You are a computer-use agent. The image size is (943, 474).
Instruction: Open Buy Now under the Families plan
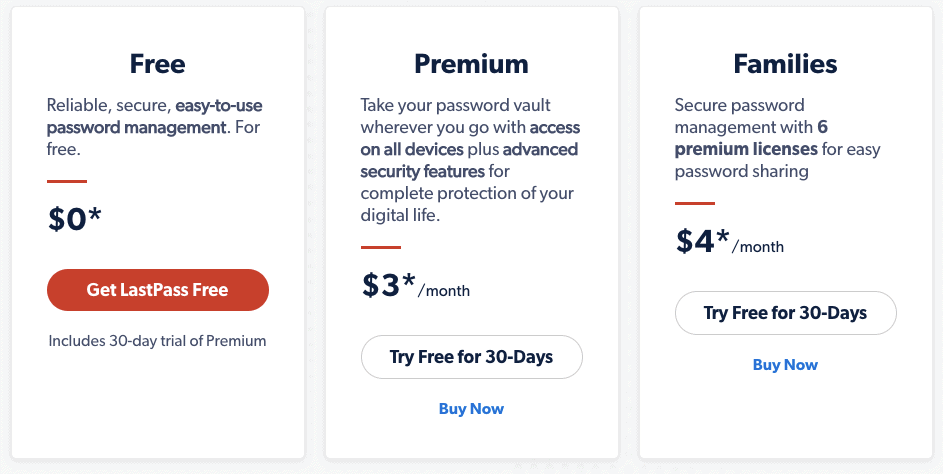tap(785, 365)
